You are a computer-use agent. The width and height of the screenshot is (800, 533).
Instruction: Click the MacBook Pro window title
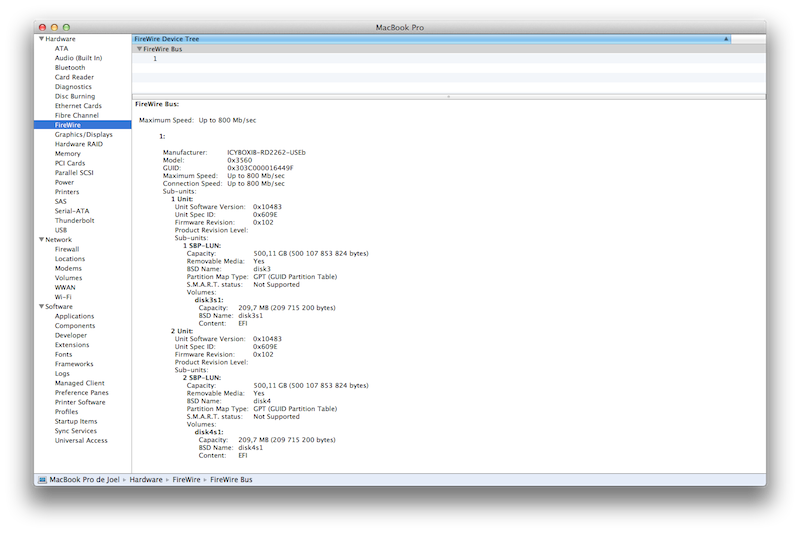click(x=399, y=28)
